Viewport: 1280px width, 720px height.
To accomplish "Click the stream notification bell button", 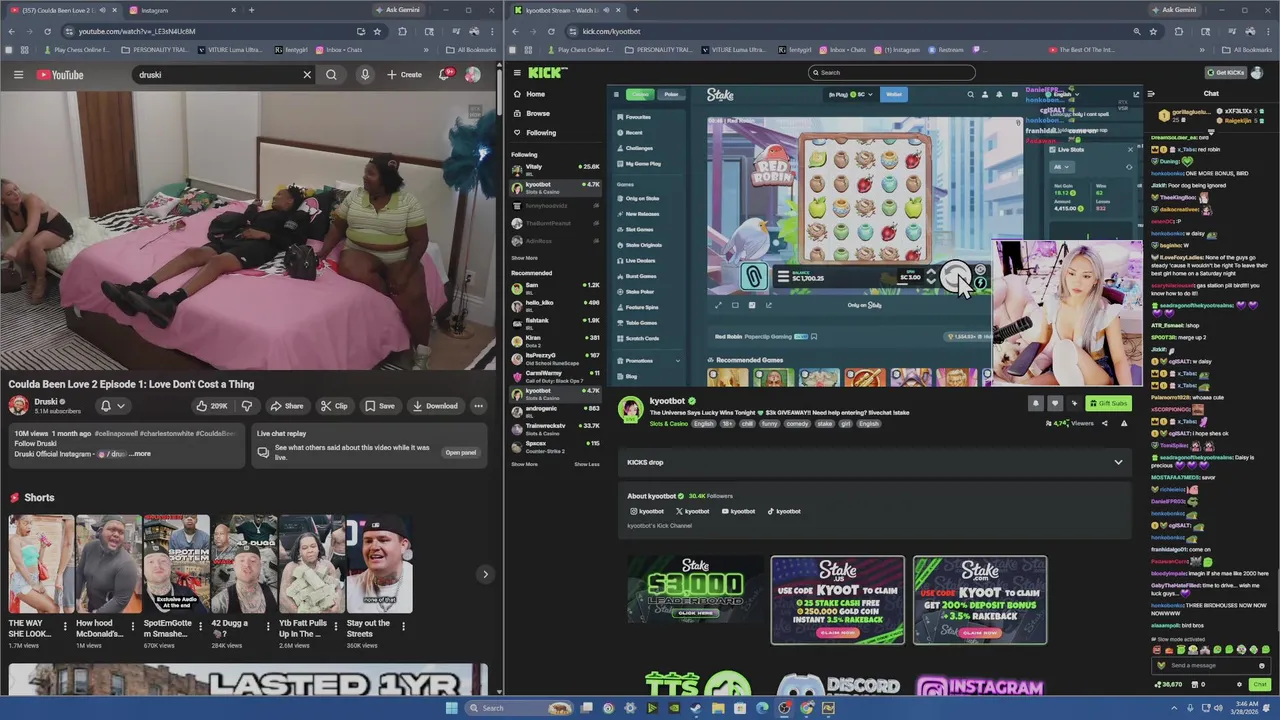I will 1035,403.
